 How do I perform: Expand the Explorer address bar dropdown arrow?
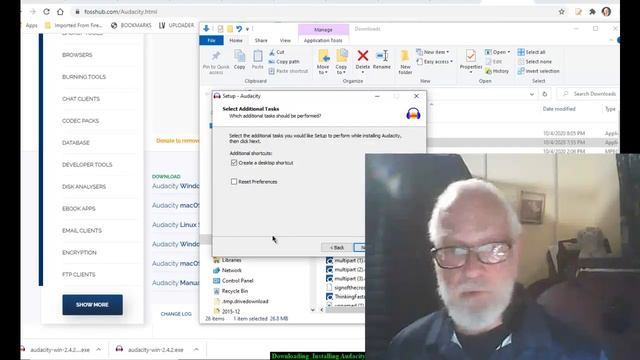tap(531, 94)
